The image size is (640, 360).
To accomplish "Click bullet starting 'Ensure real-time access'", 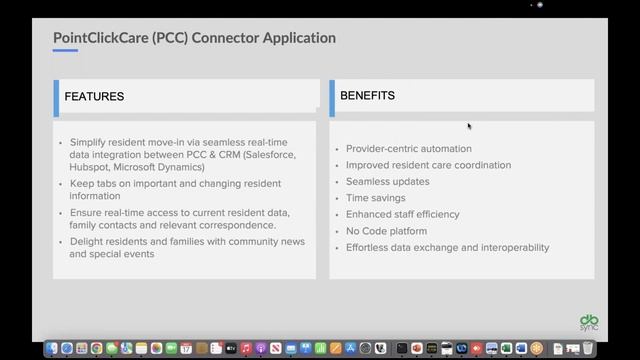I will tap(180, 219).
